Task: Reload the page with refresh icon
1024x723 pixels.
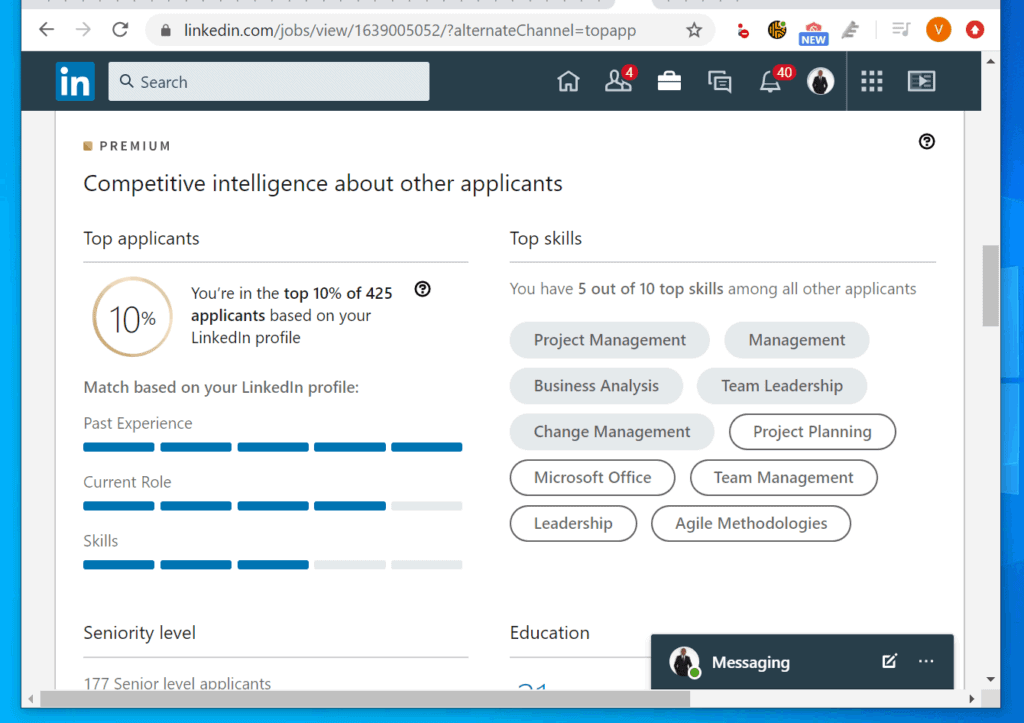Action: [x=120, y=29]
